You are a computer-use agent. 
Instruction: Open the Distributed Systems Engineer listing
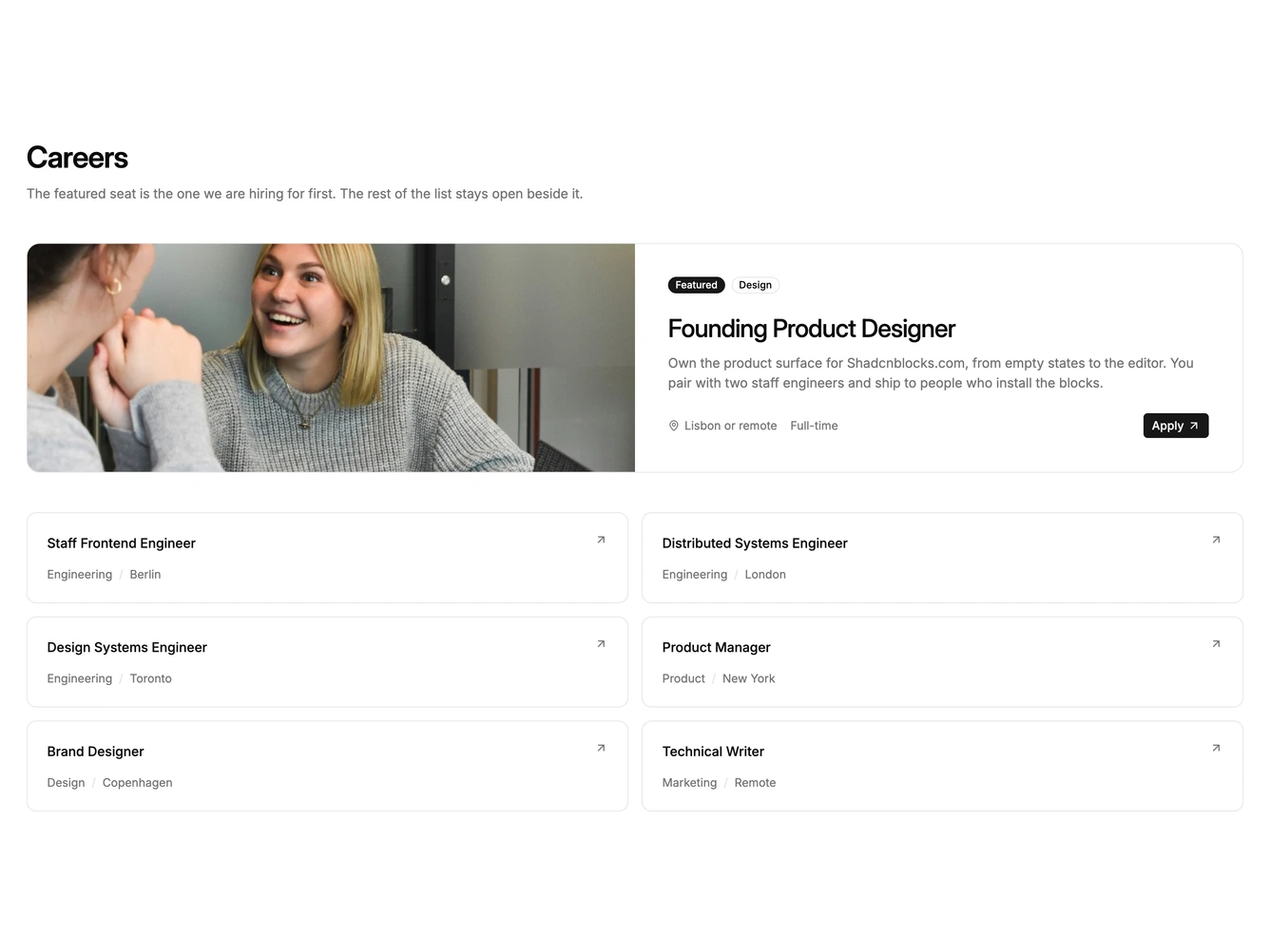pyautogui.click(x=942, y=558)
